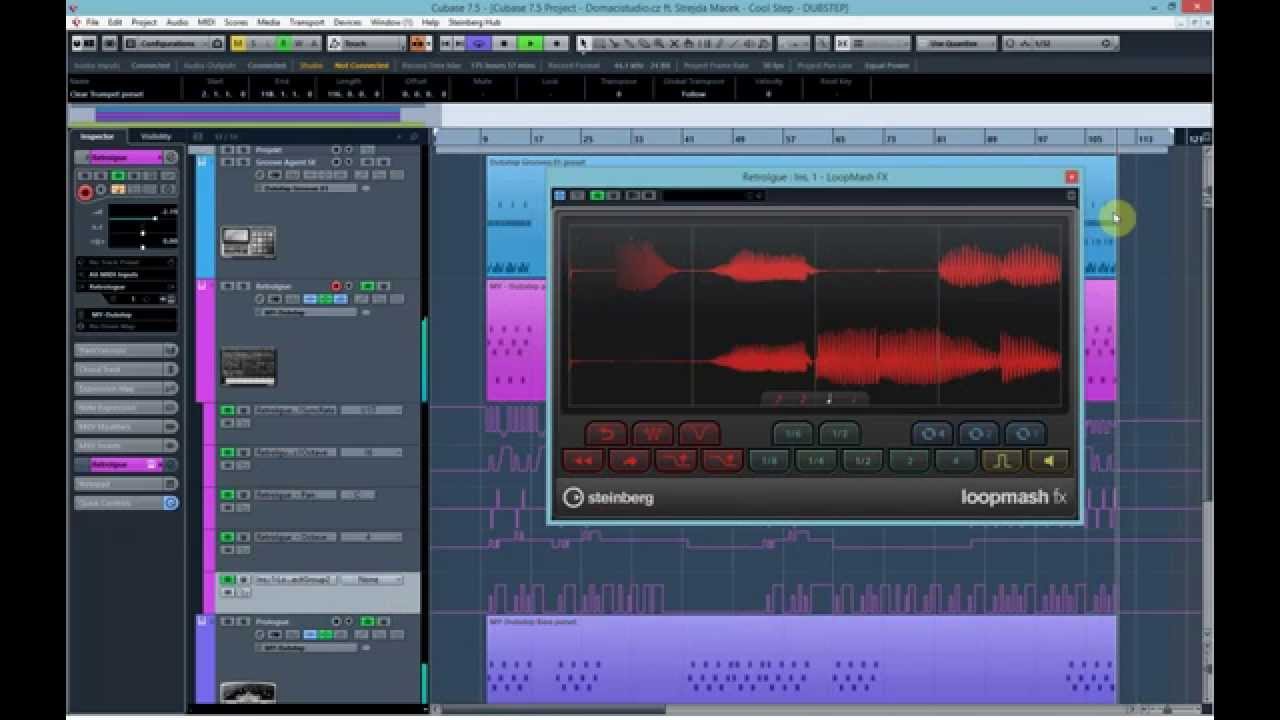Click LoopMash FX yellow staccato pulse button
Viewport: 1280px width, 720px height.
pyautogui.click(x=1002, y=461)
